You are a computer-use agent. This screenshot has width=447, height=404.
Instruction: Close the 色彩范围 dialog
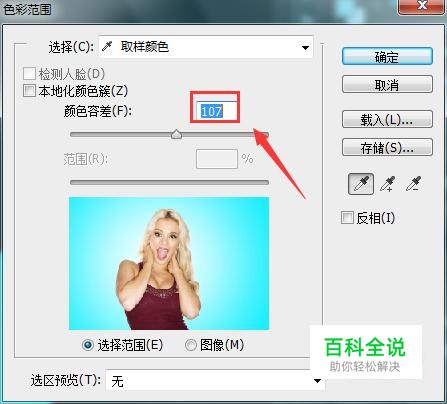pos(422,6)
